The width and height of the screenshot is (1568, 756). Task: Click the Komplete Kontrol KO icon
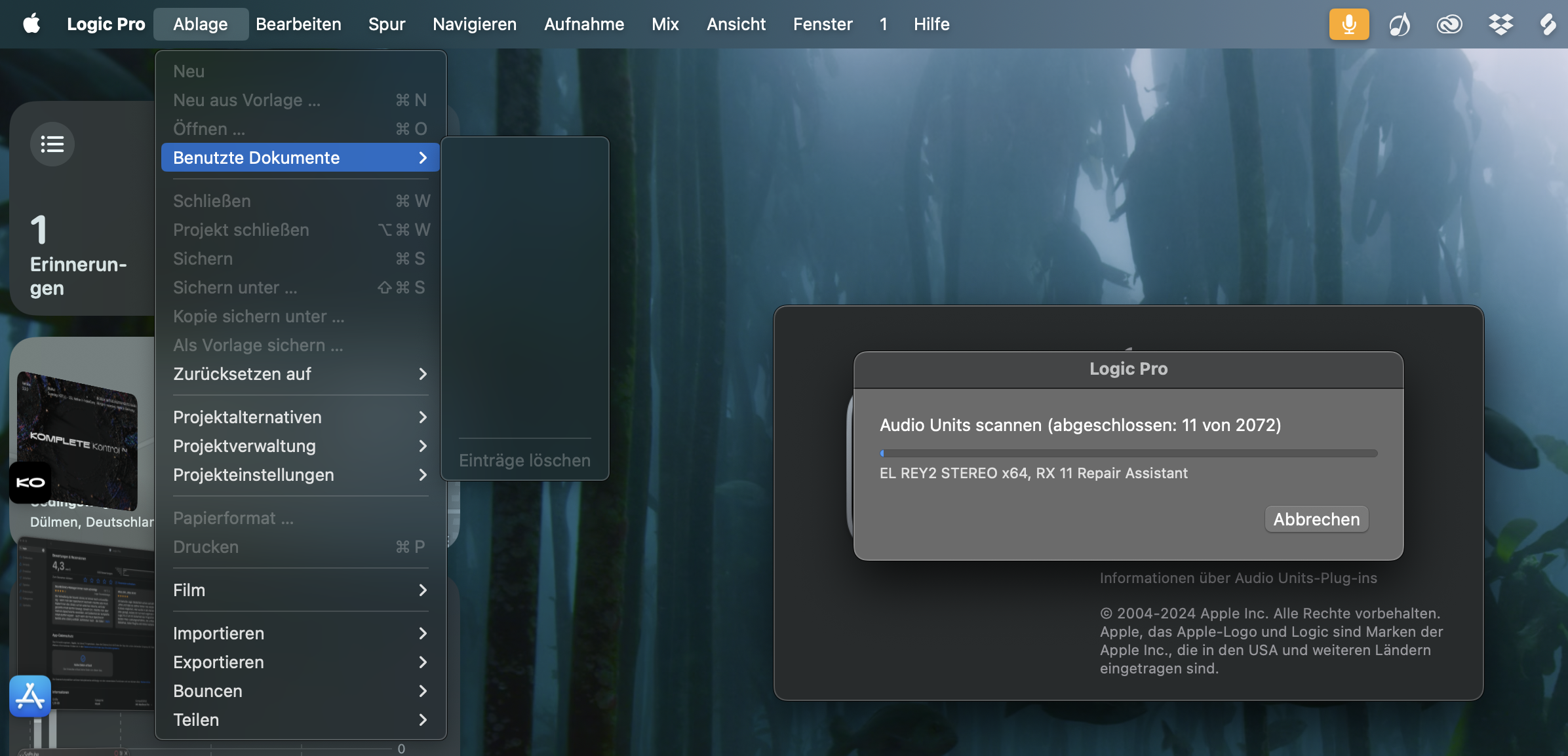[30, 483]
